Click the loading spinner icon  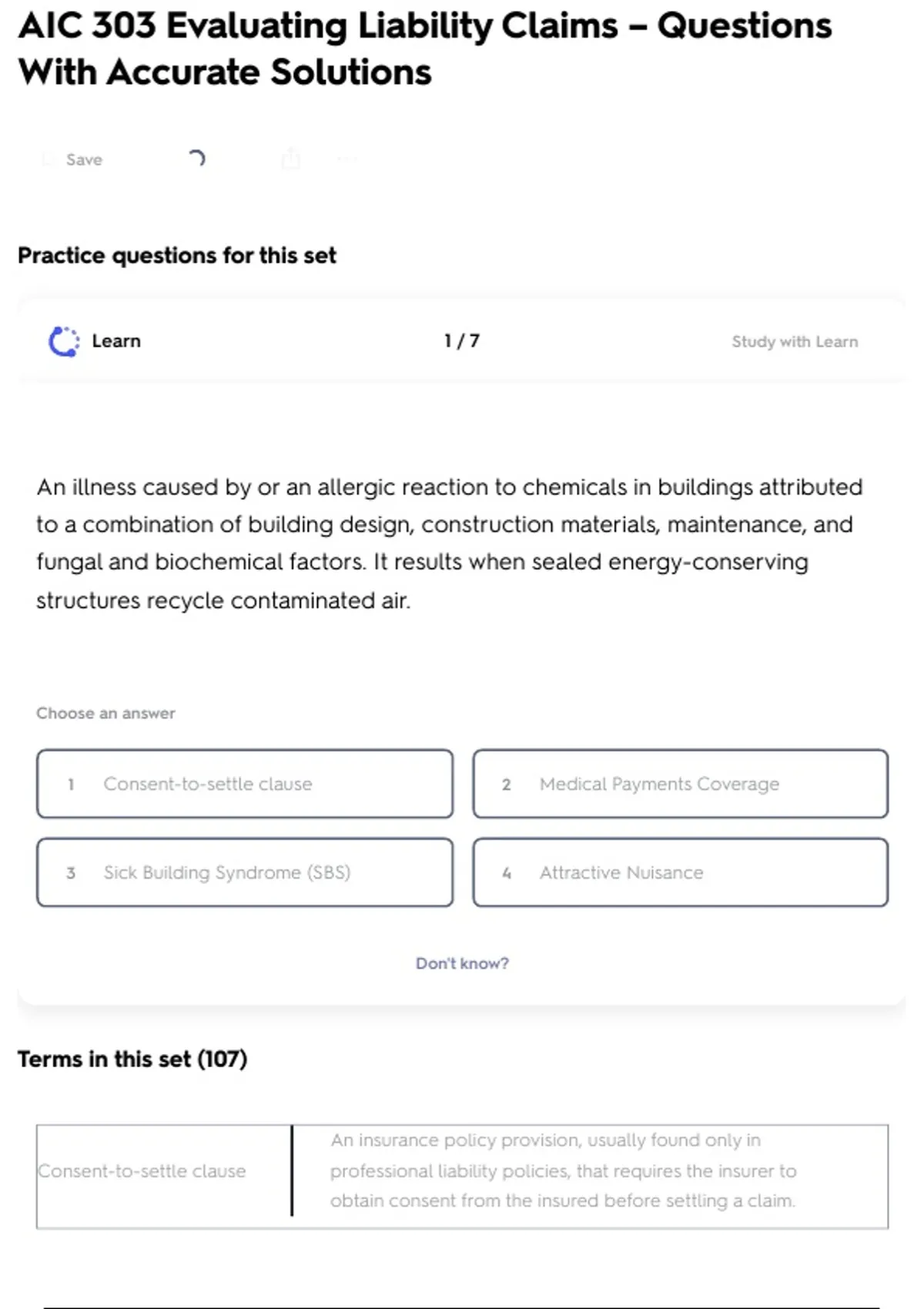coord(196,159)
